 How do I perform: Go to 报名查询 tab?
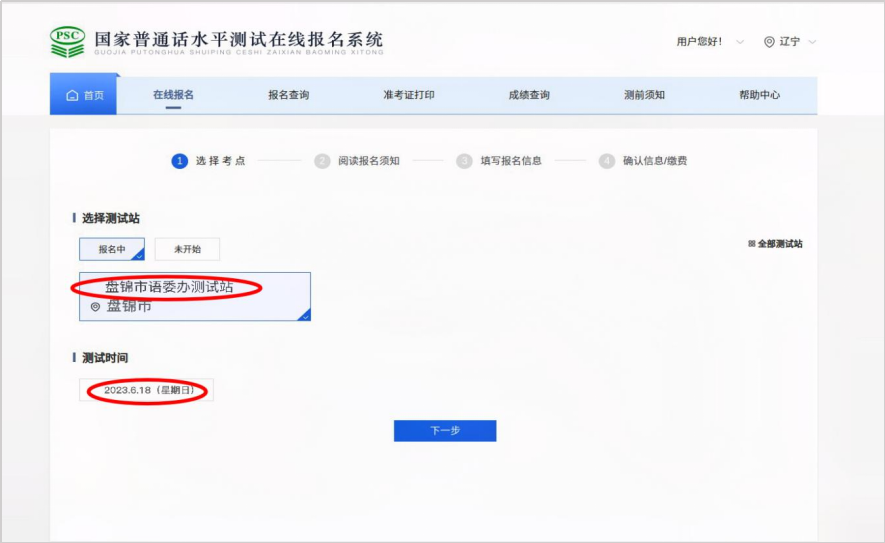(289, 95)
